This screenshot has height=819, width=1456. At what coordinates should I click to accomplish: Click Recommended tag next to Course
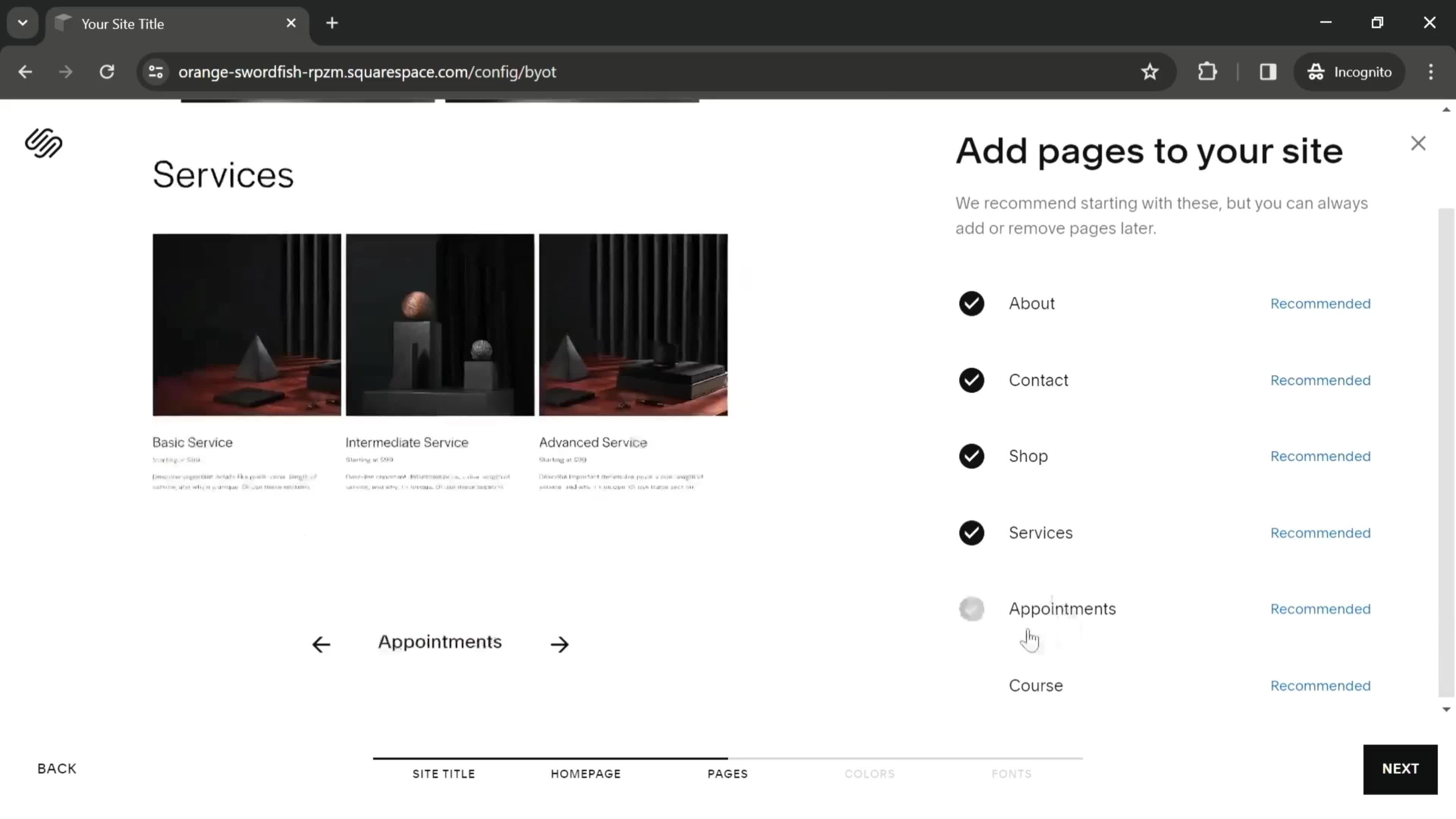tap(1320, 686)
